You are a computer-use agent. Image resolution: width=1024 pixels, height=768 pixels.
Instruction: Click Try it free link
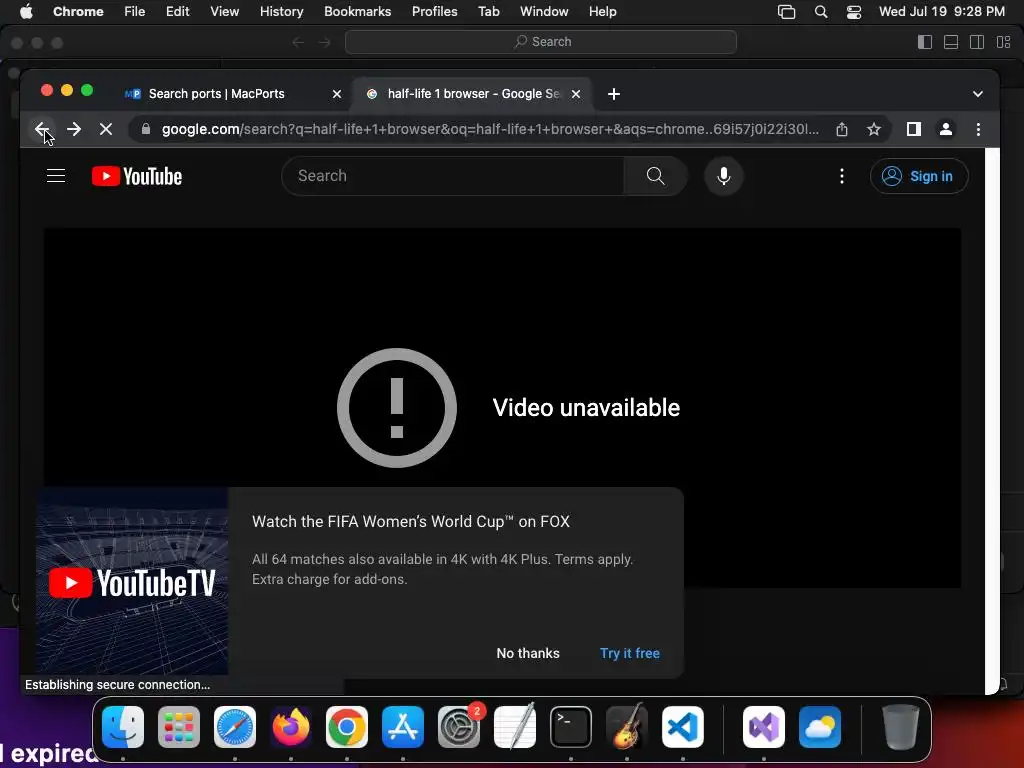click(x=630, y=653)
